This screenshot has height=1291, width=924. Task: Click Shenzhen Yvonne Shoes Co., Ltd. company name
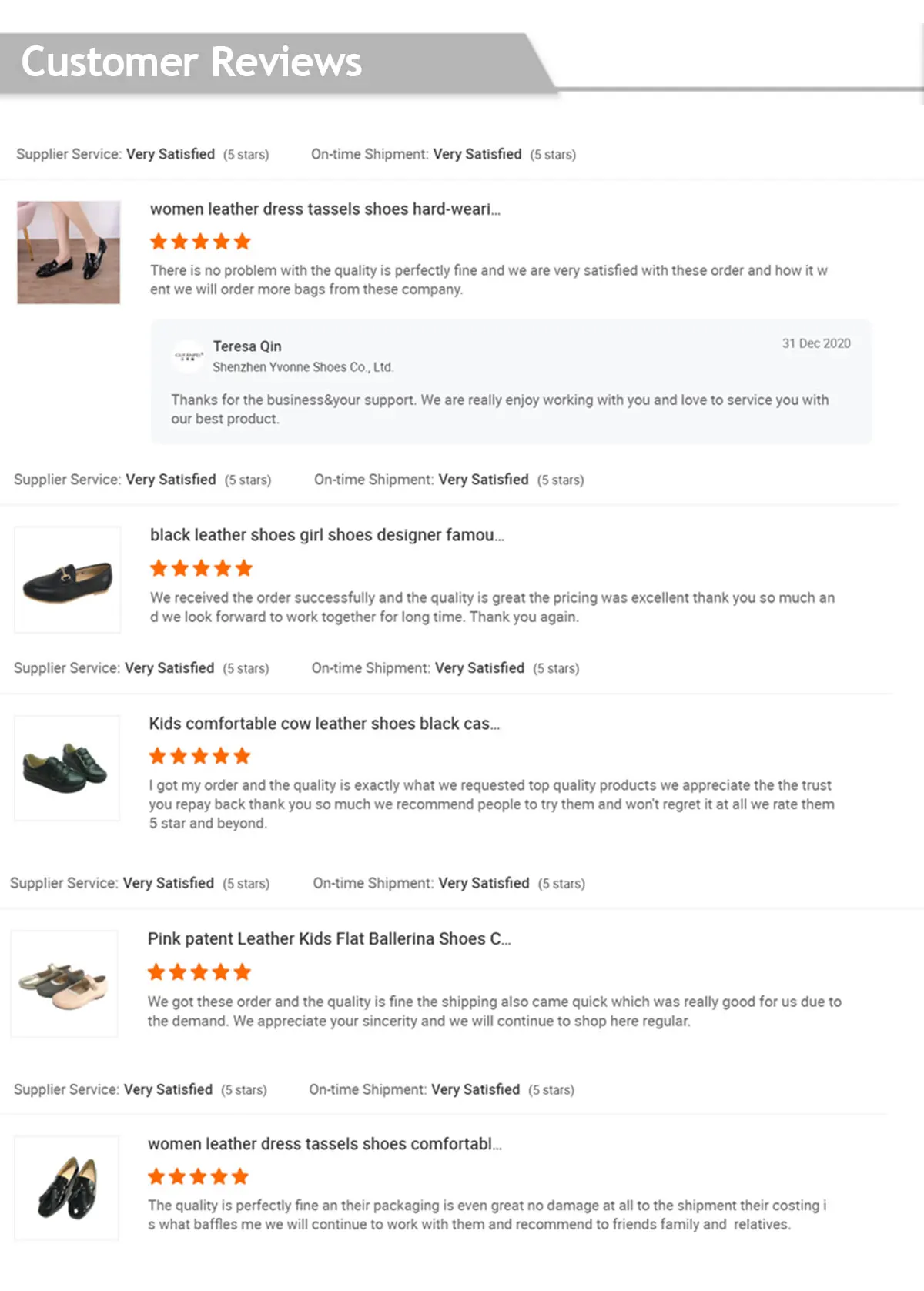click(303, 367)
